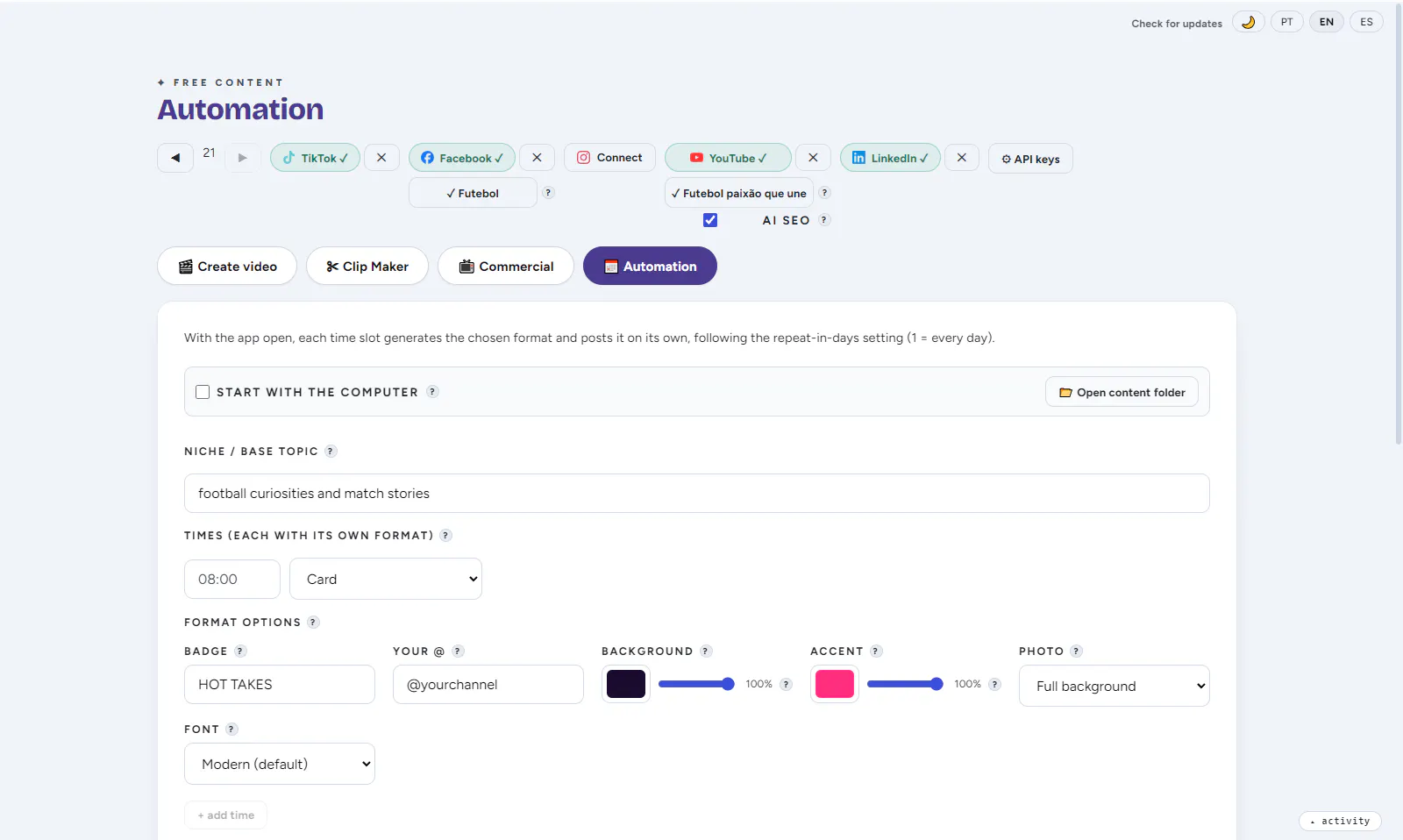Viewport: 1403px width, 840px height.
Task: Show help for background opacity 100%
Action: 786,684
